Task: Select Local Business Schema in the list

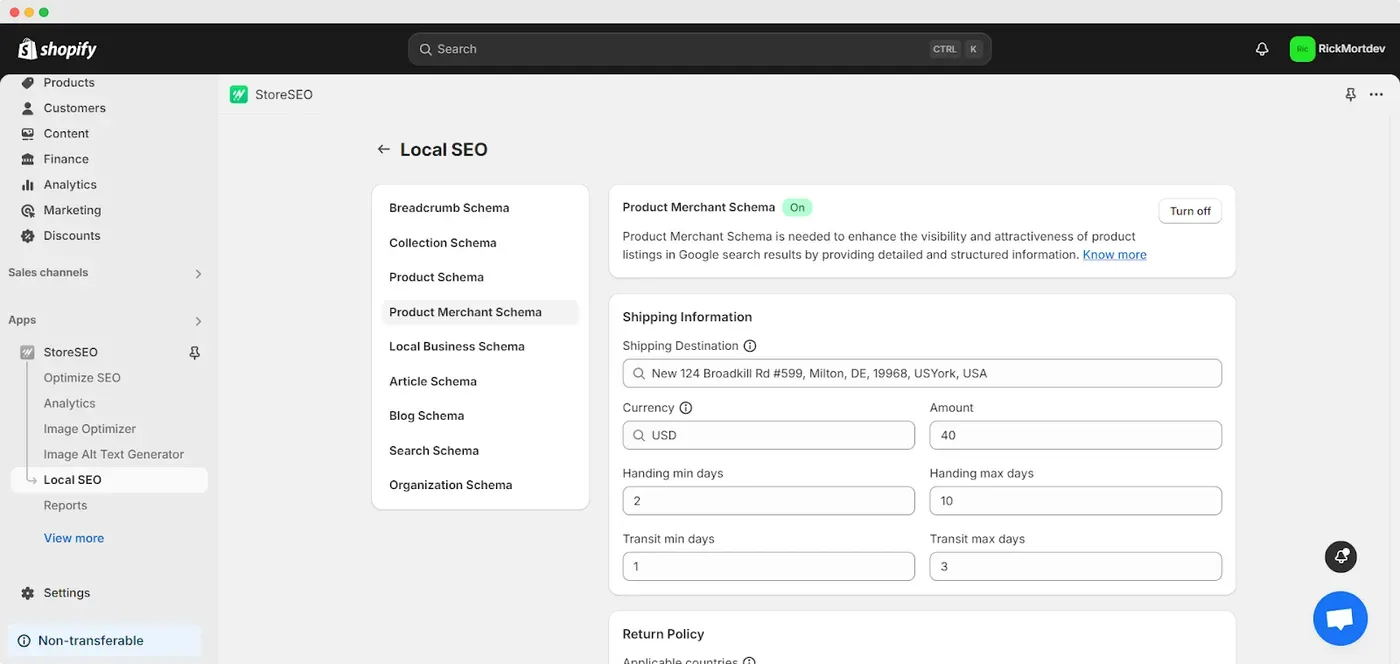Action: [480, 346]
